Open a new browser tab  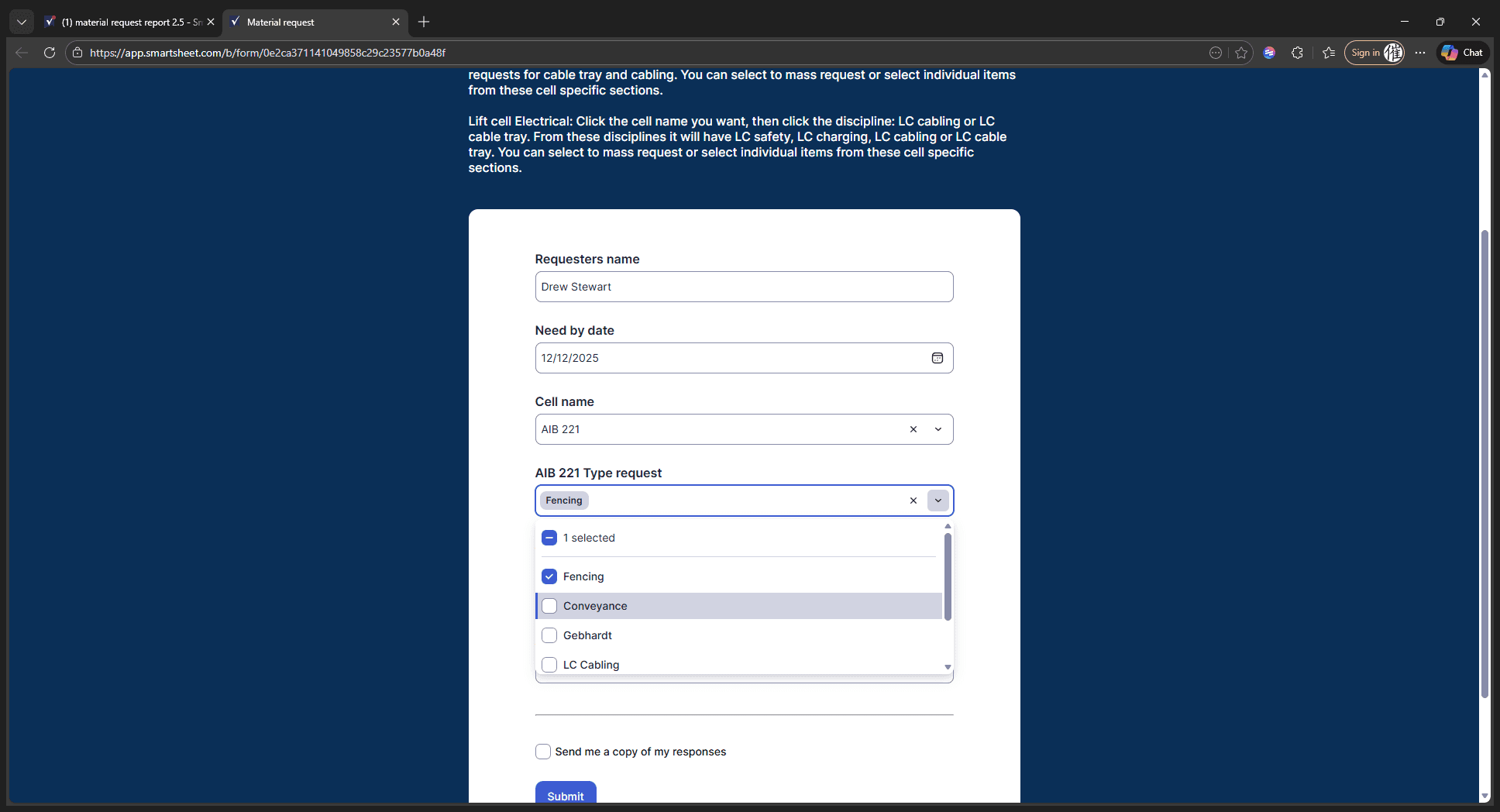(424, 22)
